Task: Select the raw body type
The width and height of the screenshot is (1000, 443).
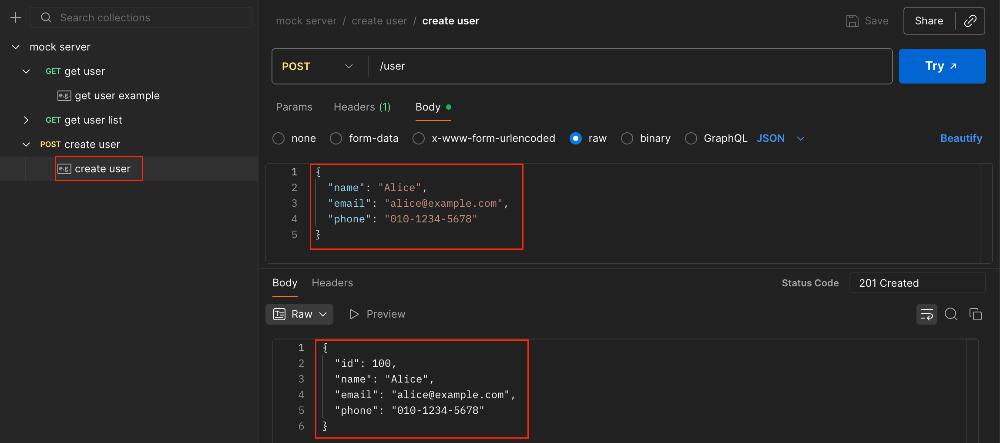Action: pos(576,138)
